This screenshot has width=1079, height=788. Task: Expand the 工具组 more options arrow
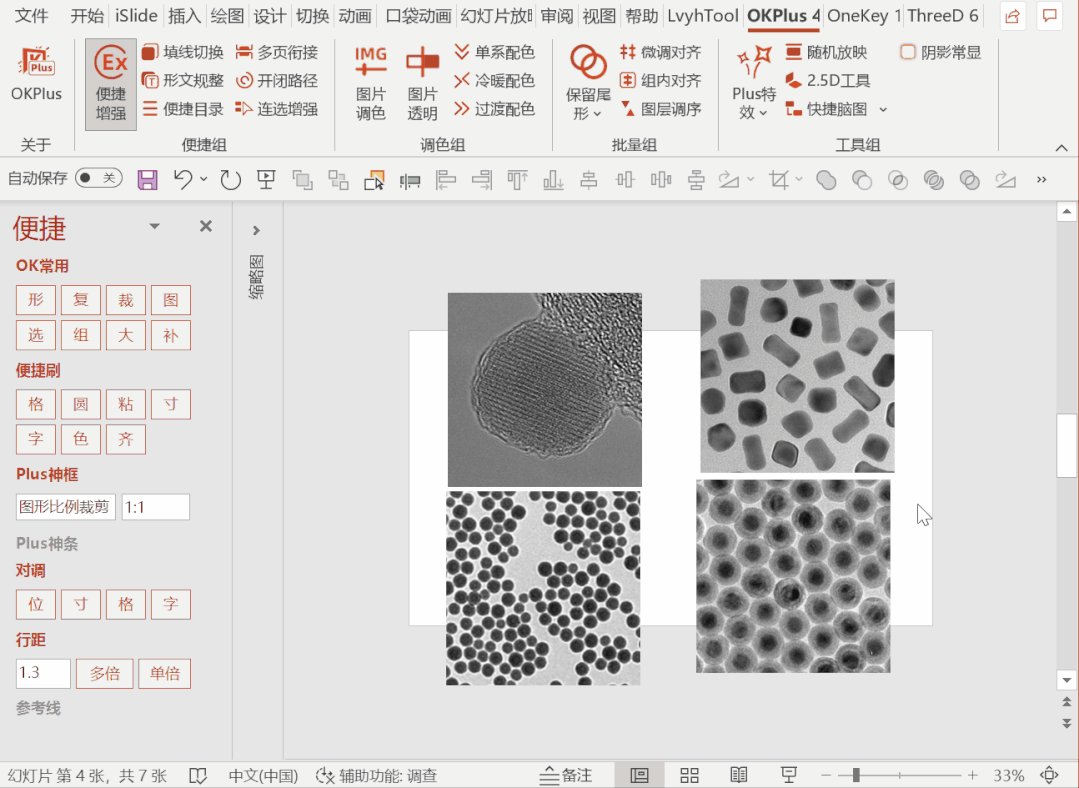pos(883,109)
